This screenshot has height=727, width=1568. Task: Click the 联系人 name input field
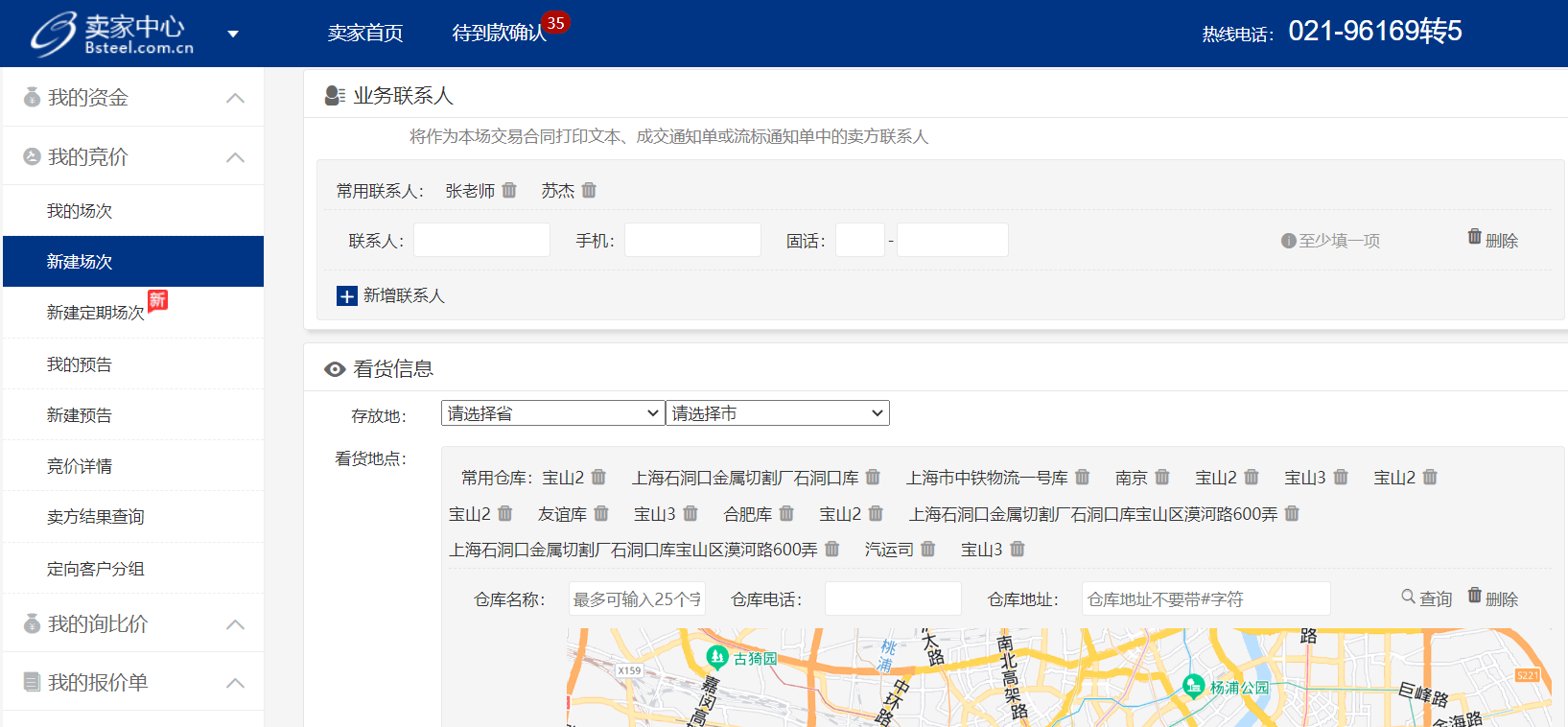point(481,240)
